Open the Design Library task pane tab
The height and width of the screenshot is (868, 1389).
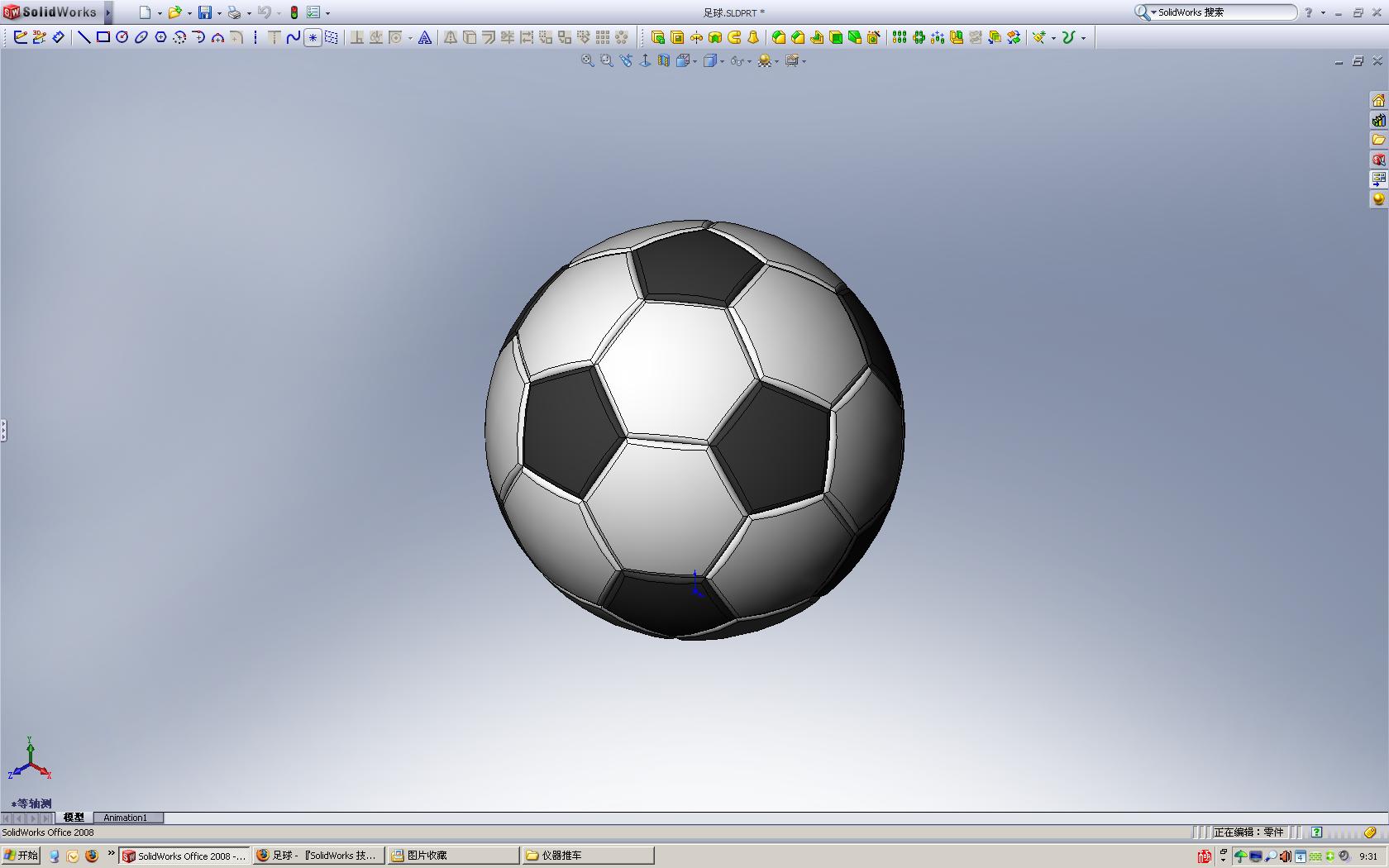(x=1378, y=120)
